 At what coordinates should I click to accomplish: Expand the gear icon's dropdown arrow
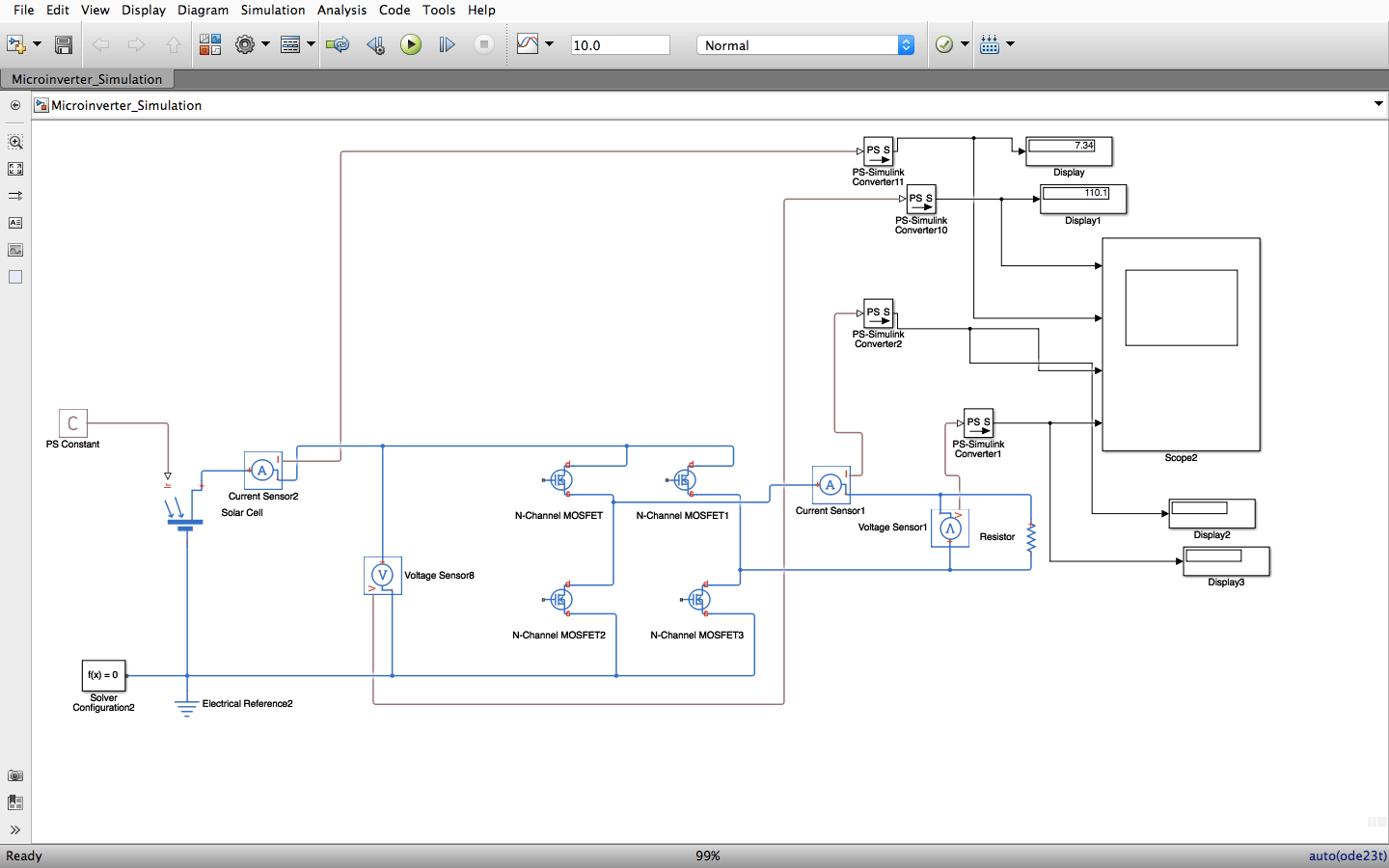[267, 44]
